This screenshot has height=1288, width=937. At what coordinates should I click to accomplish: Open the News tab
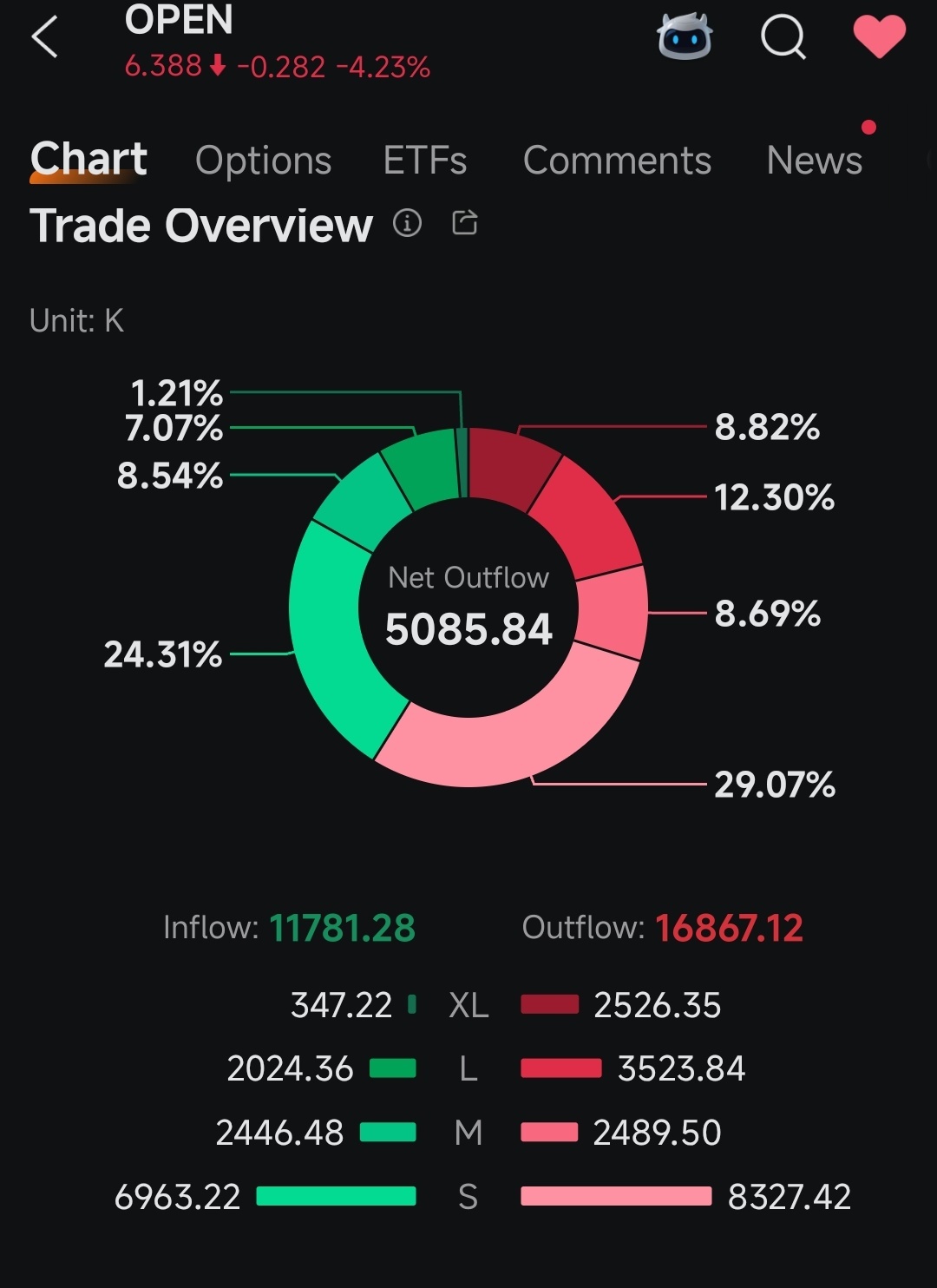tap(815, 161)
